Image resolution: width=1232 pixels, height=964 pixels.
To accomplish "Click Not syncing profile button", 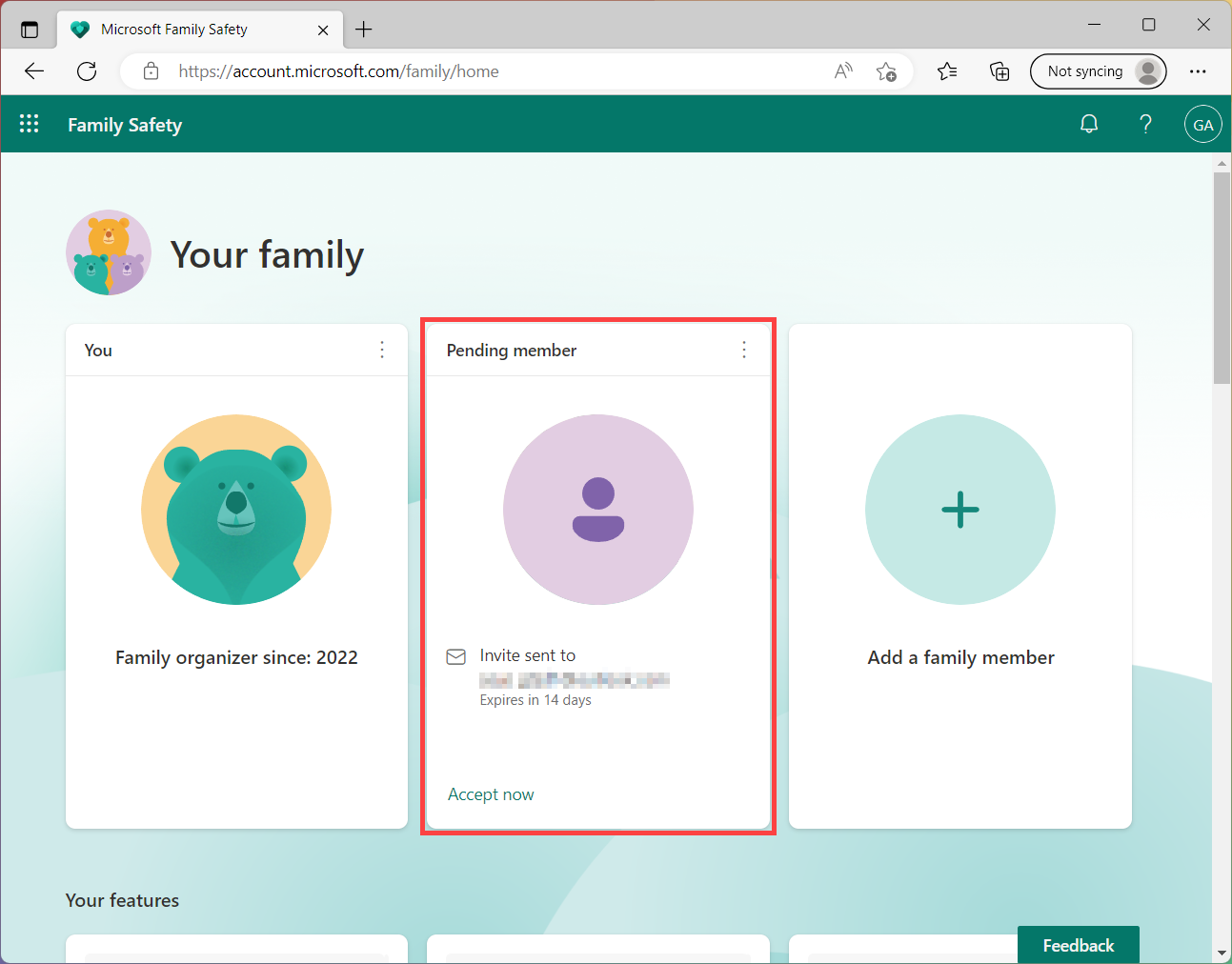I will click(x=1099, y=71).
